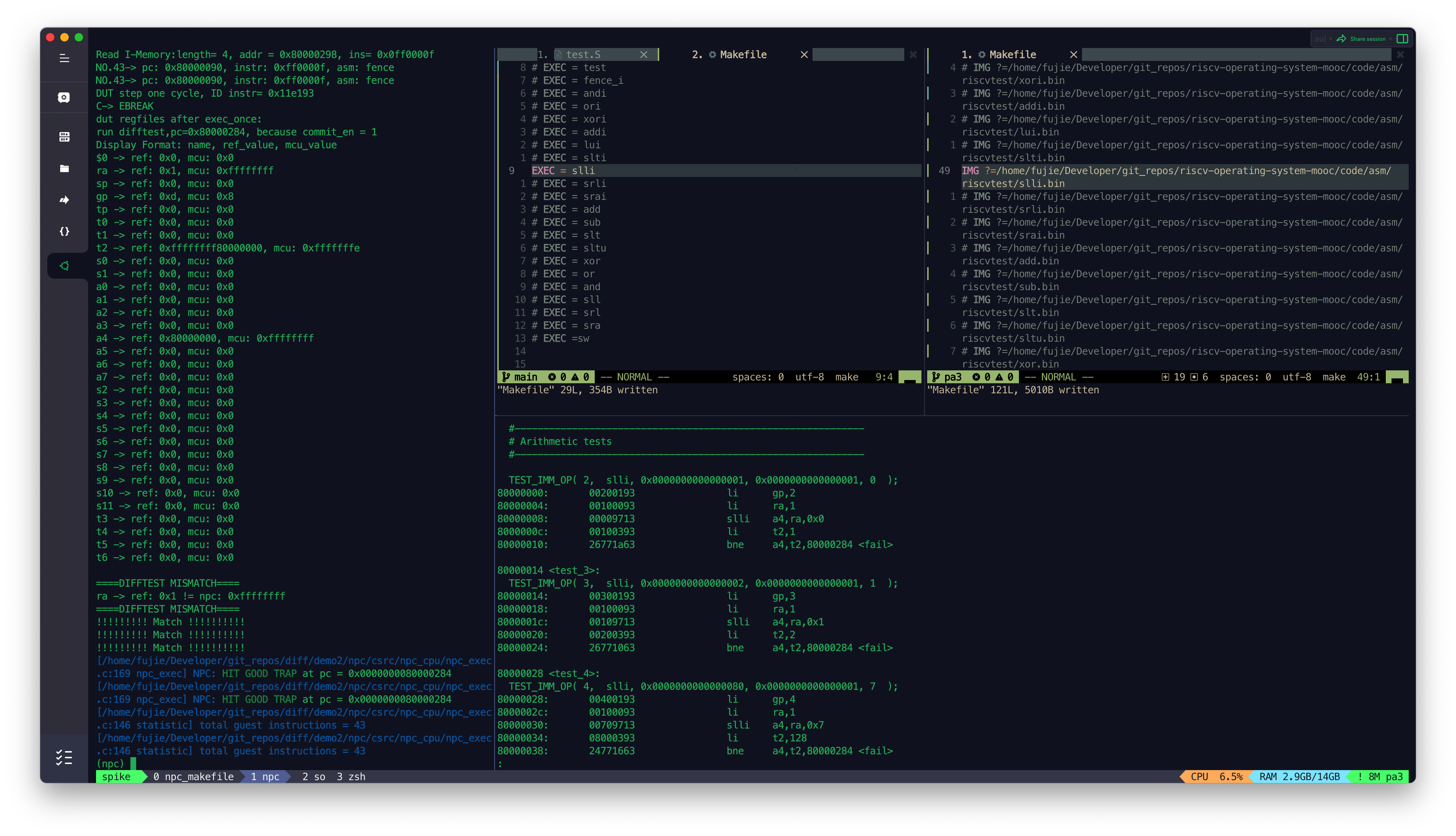Click the '# EXEC =sw' line

coord(560,338)
